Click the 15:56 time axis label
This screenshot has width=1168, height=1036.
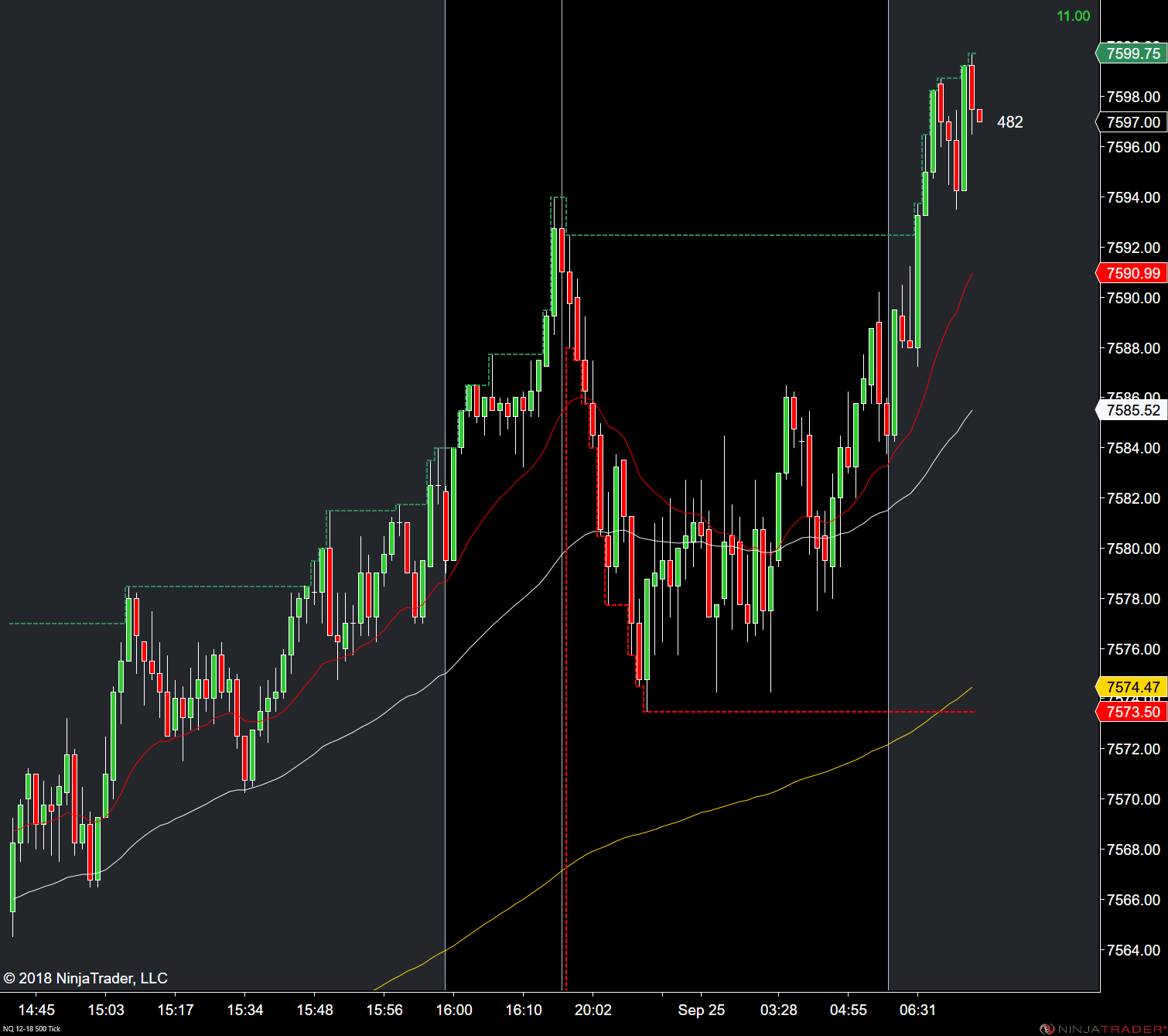click(384, 1010)
